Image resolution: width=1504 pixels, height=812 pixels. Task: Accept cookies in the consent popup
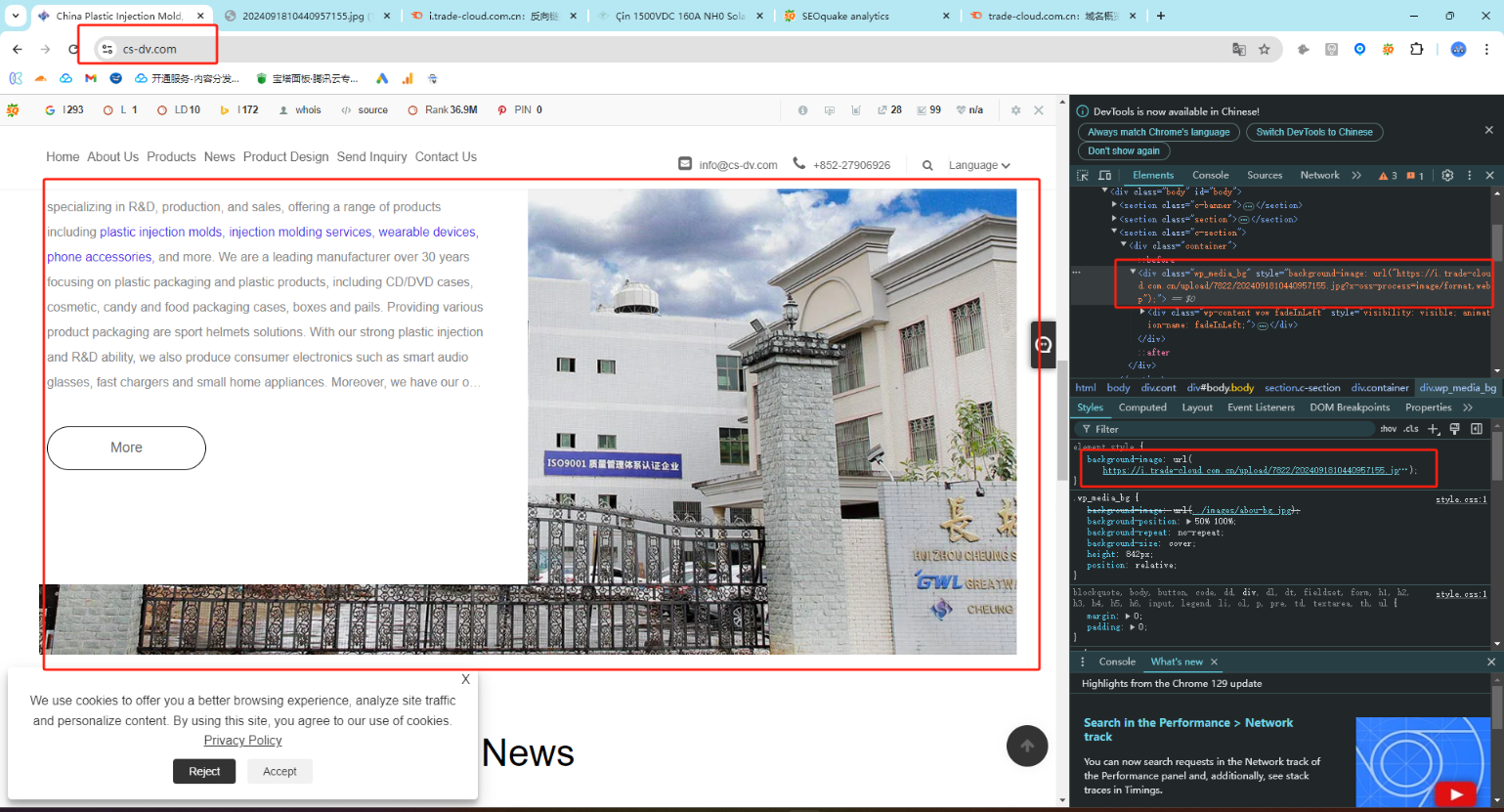point(279,772)
